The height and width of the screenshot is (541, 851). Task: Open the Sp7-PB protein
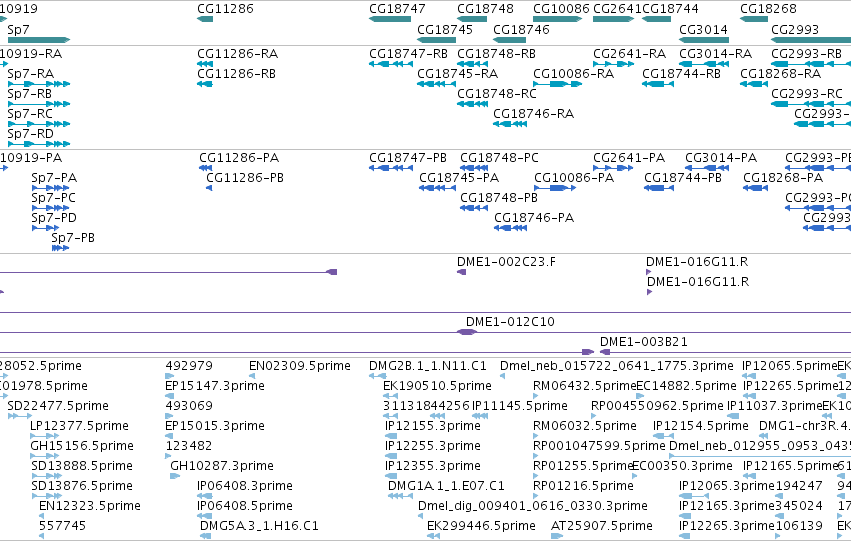(73, 238)
